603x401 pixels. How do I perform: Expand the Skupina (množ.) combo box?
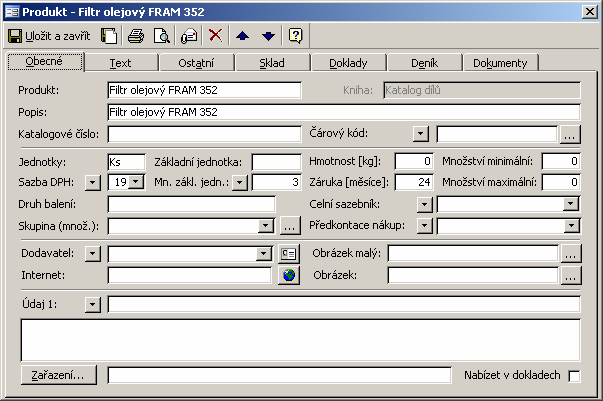[x=266, y=226]
